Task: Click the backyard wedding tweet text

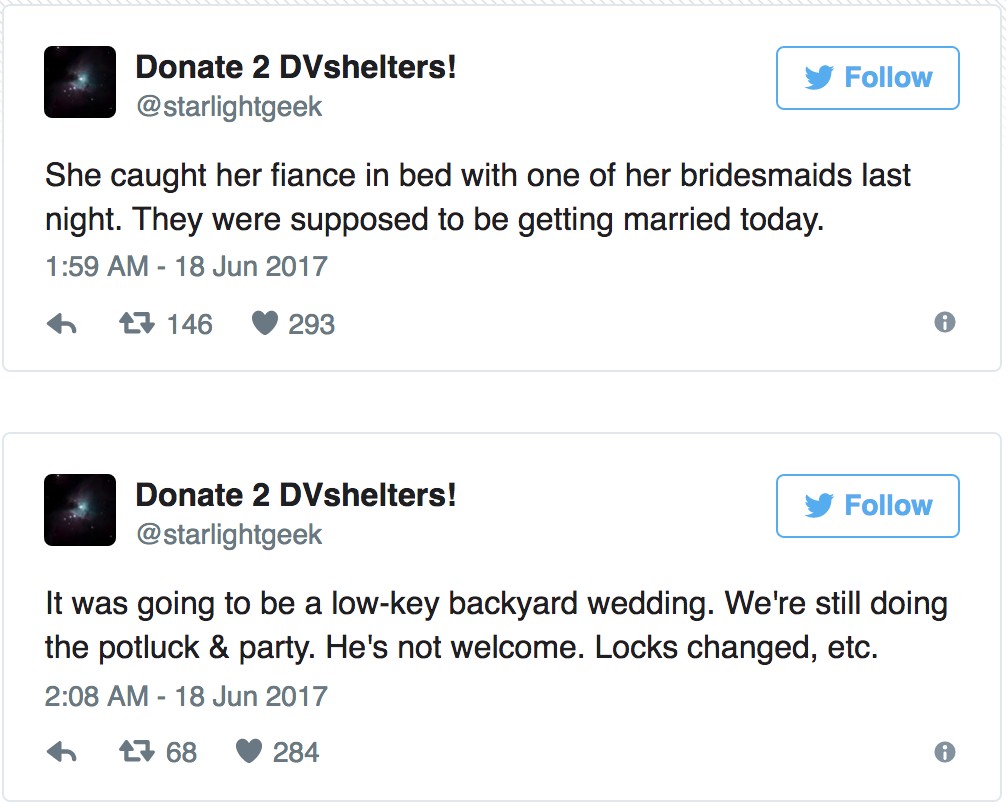Action: point(496,625)
